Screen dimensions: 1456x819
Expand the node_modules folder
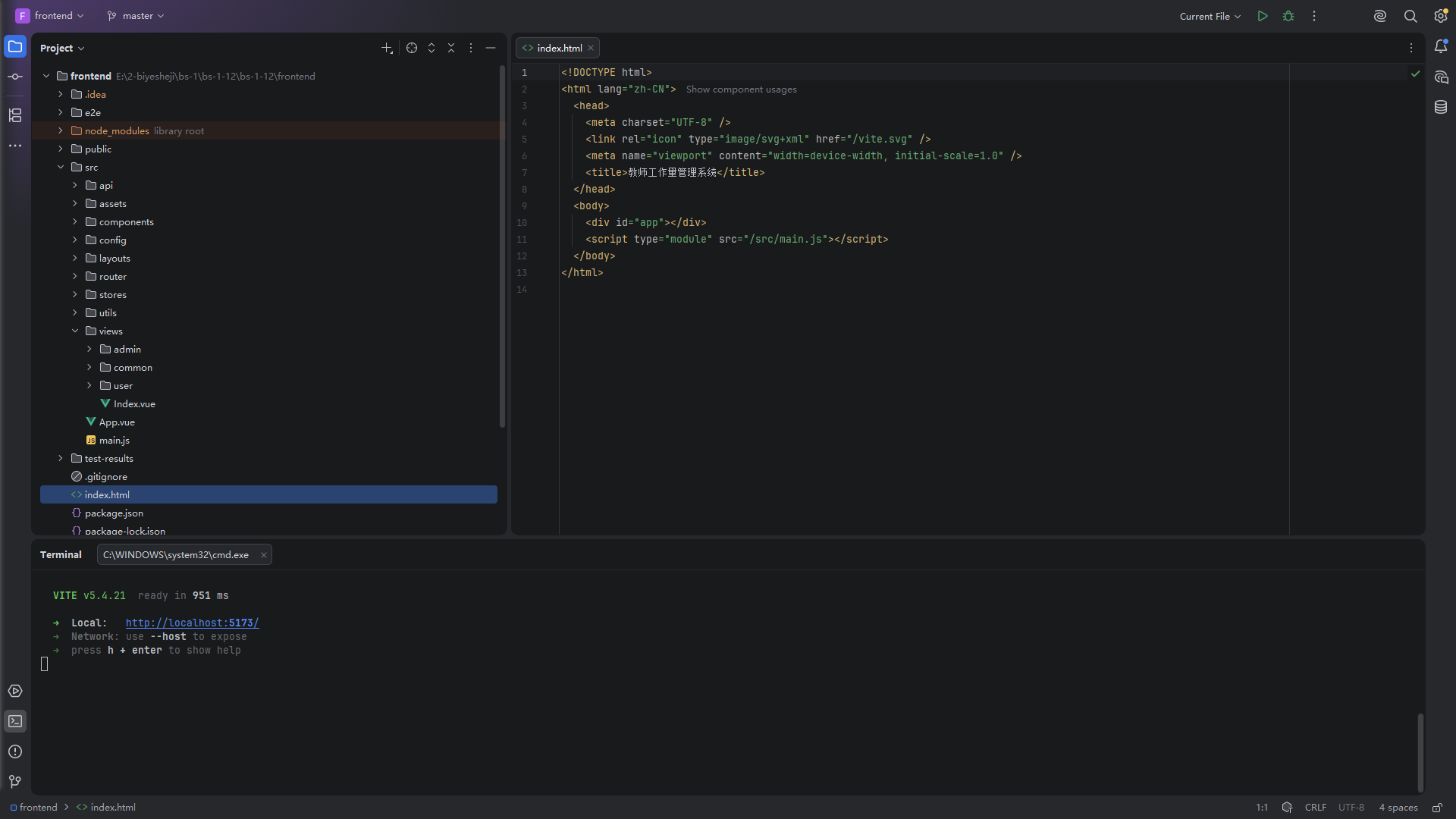coord(61,130)
